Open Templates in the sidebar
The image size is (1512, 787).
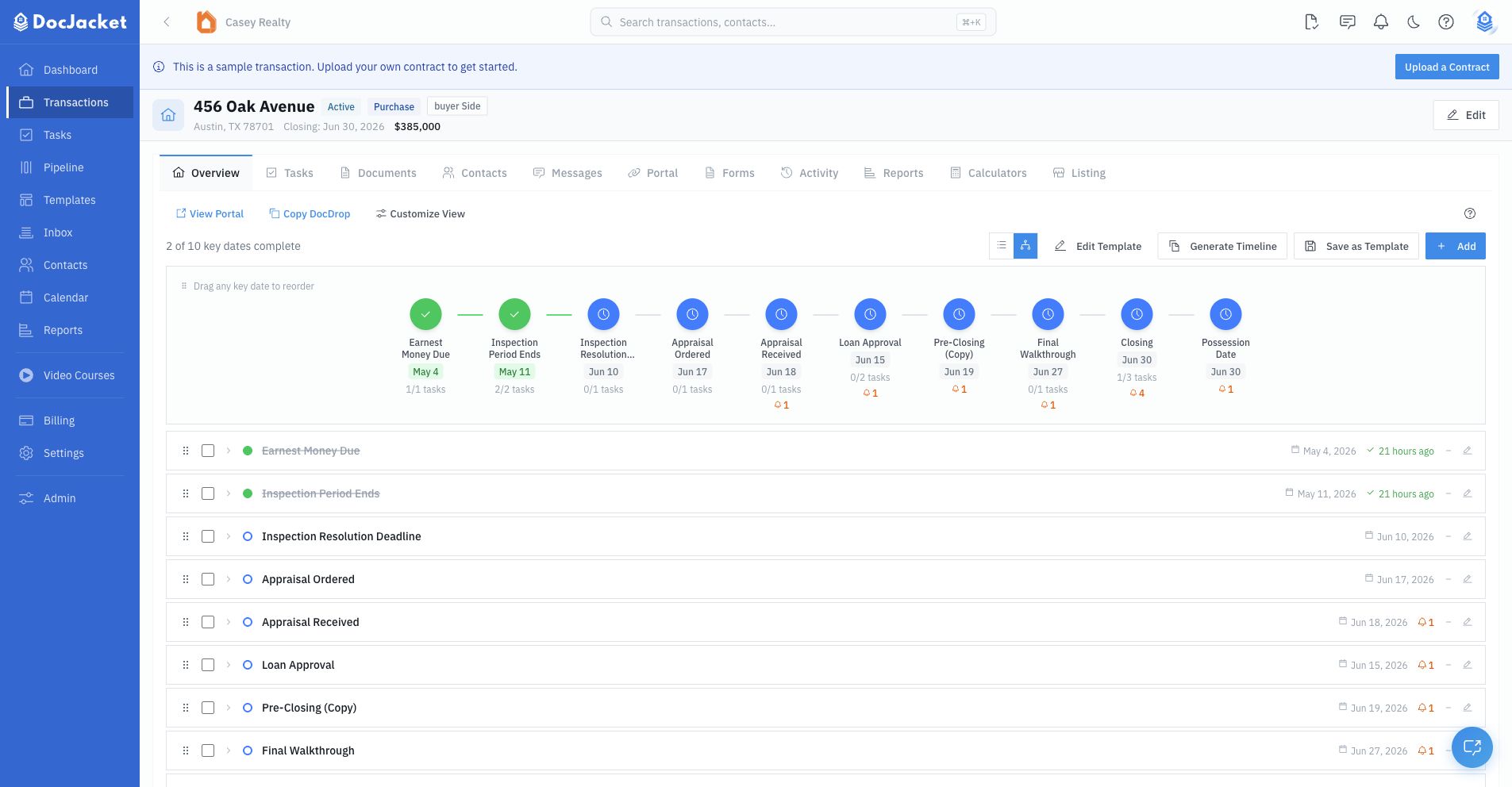(70, 200)
